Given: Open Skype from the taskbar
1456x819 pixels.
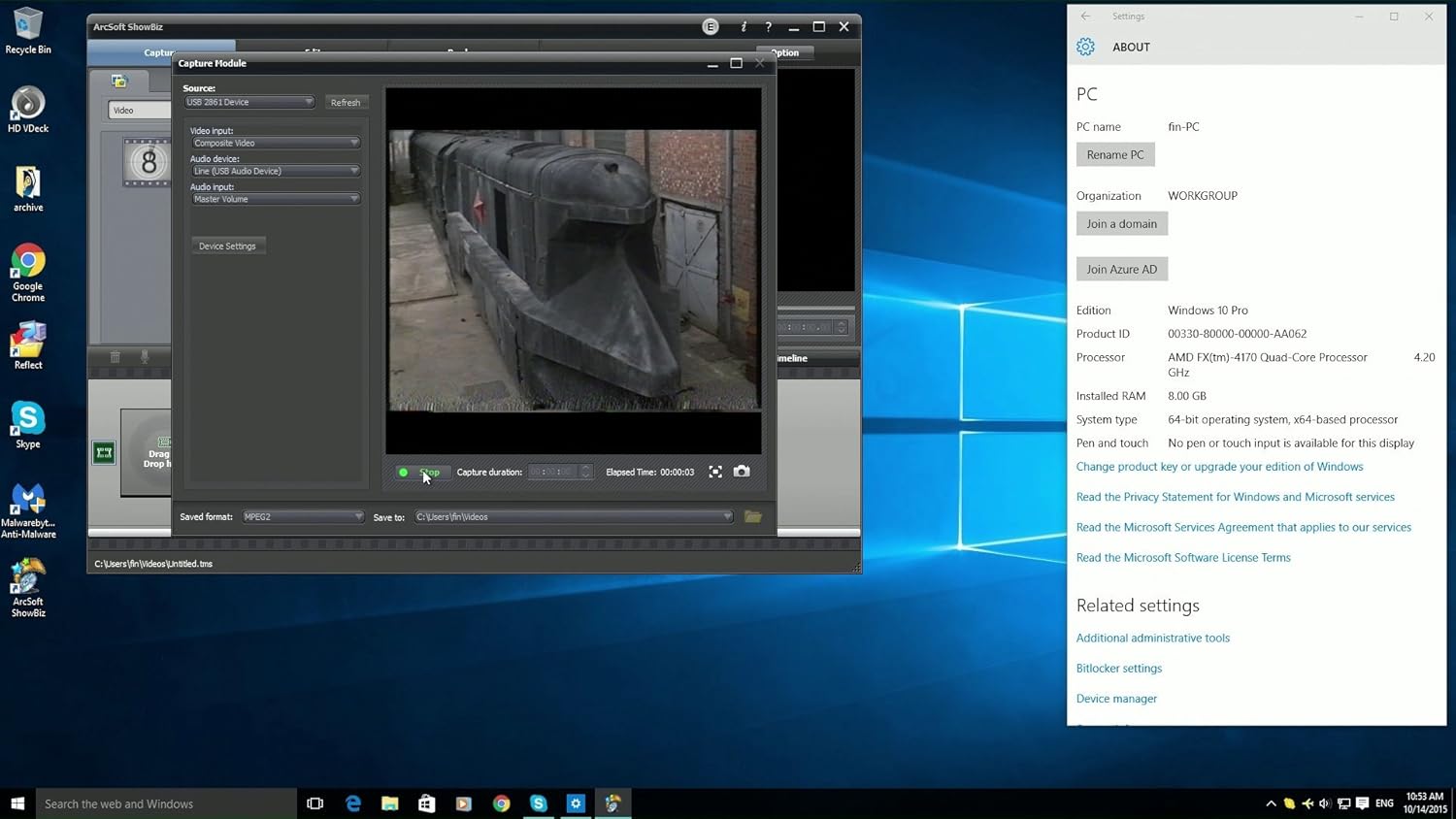Looking at the screenshot, I should click(538, 803).
